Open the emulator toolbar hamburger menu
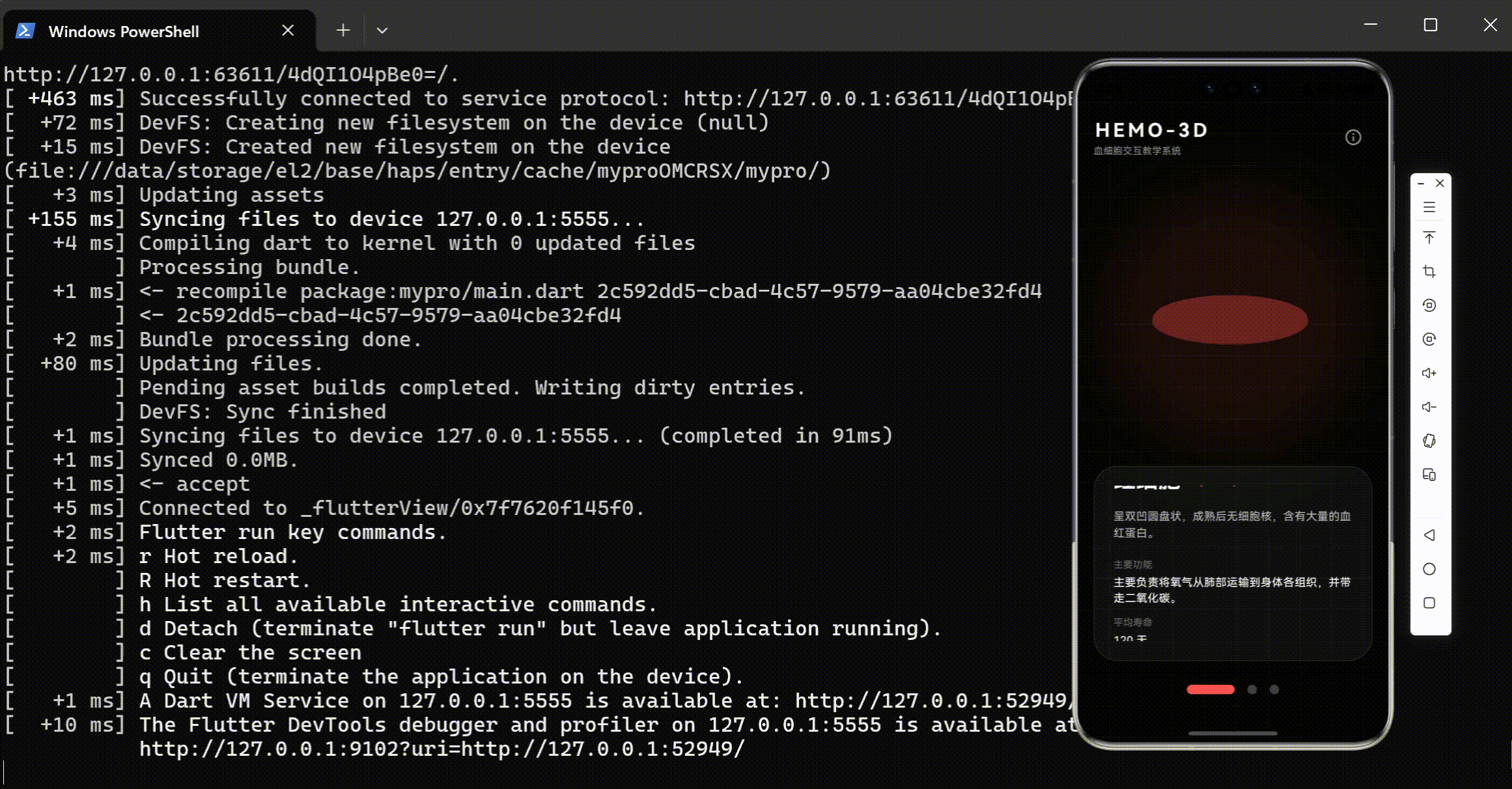 pos(1429,208)
